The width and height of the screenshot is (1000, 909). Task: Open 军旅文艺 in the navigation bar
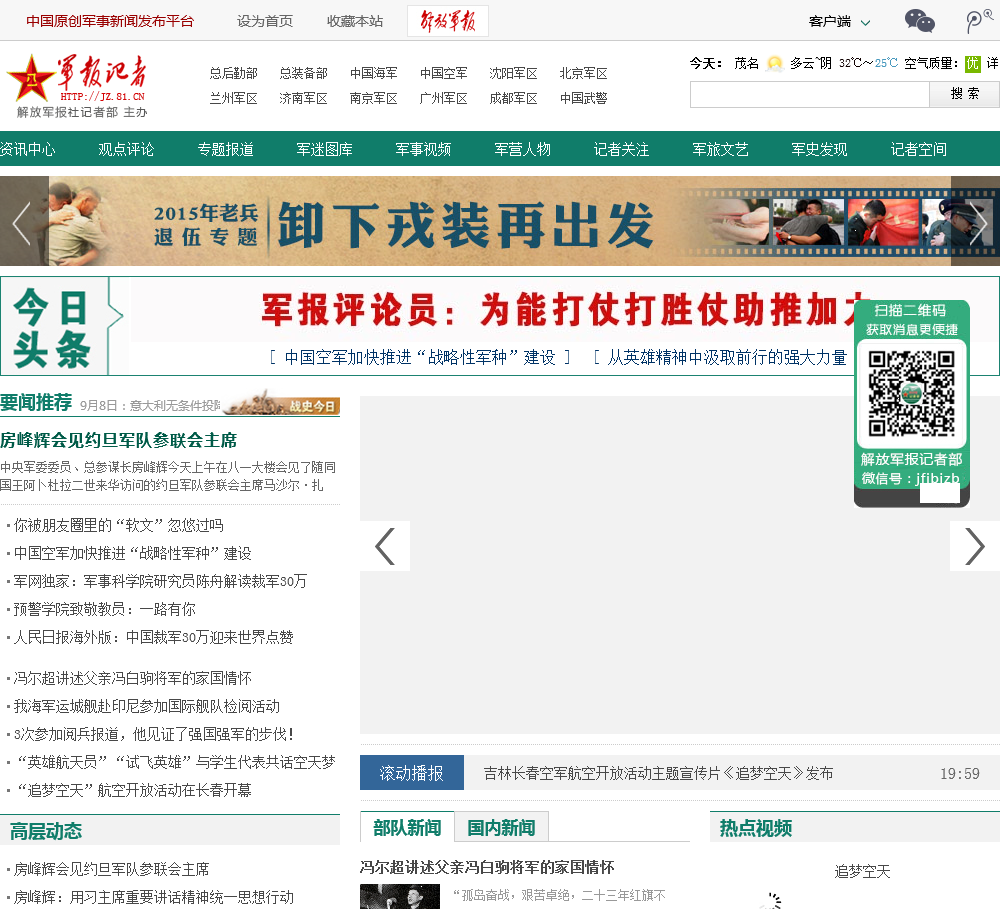pos(720,149)
